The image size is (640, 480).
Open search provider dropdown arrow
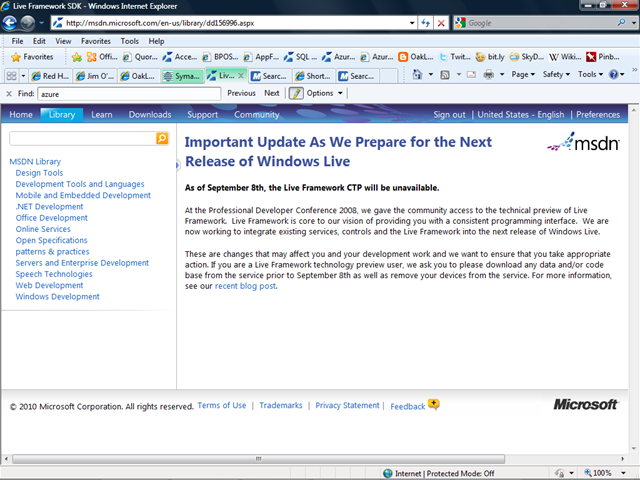[634, 23]
